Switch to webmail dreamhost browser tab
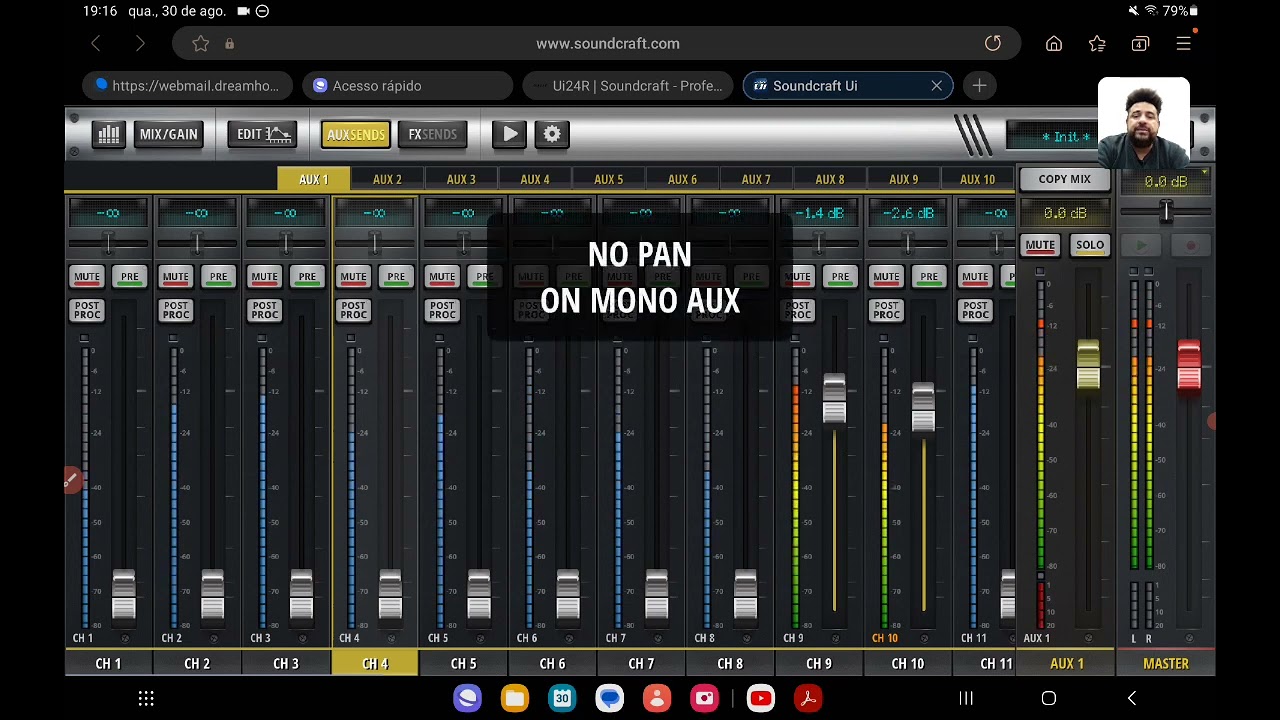Screen dimensions: 1280x720 point(188,86)
